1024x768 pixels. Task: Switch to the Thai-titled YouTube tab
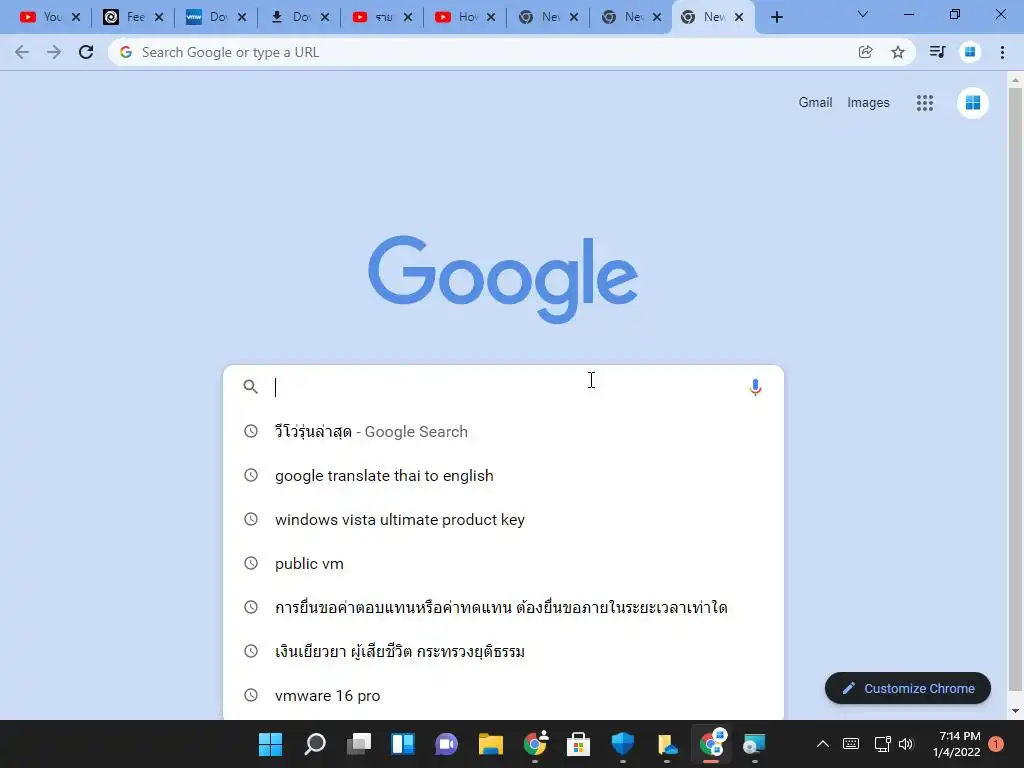point(374,17)
